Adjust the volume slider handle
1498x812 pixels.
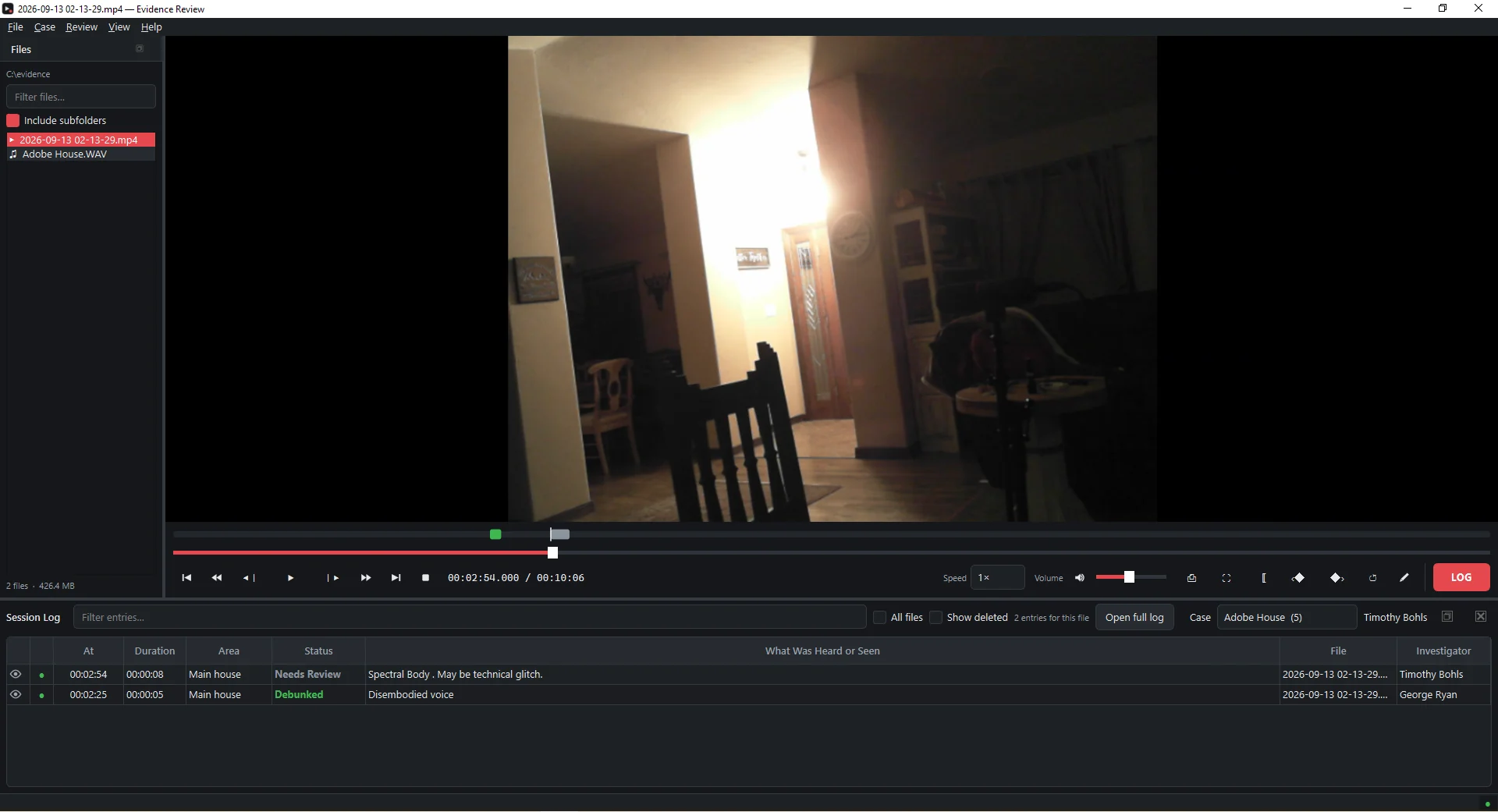pyautogui.click(x=1129, y=577)
